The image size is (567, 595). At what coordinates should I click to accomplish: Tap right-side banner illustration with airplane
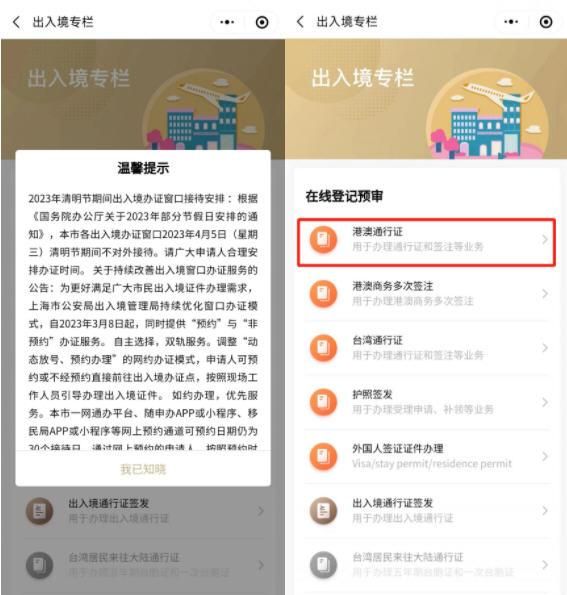tap(487, 114)
